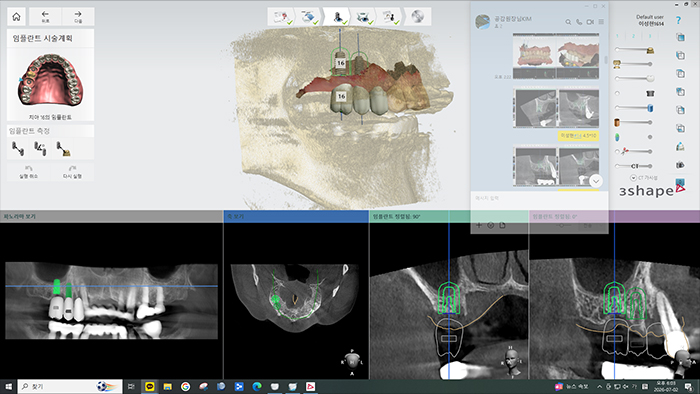Viewport: 700px width, 394px height.
Task: Start a video call in chat
Action: click(590, 22)
